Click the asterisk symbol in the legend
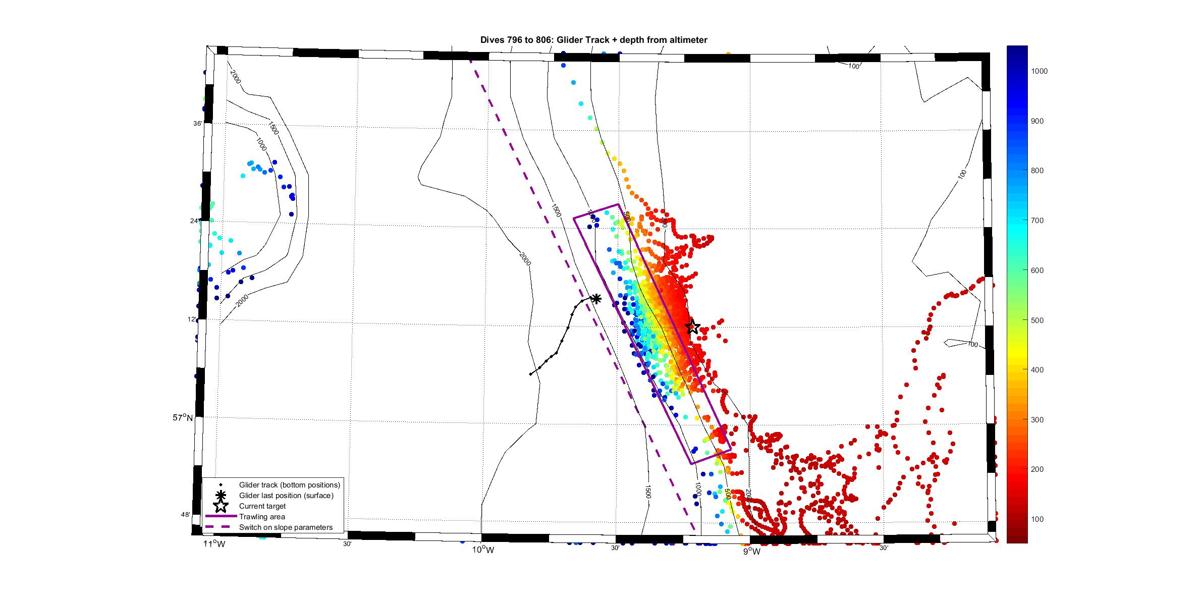This screenshot has width=1200, height=611. [x=220, y=496]
